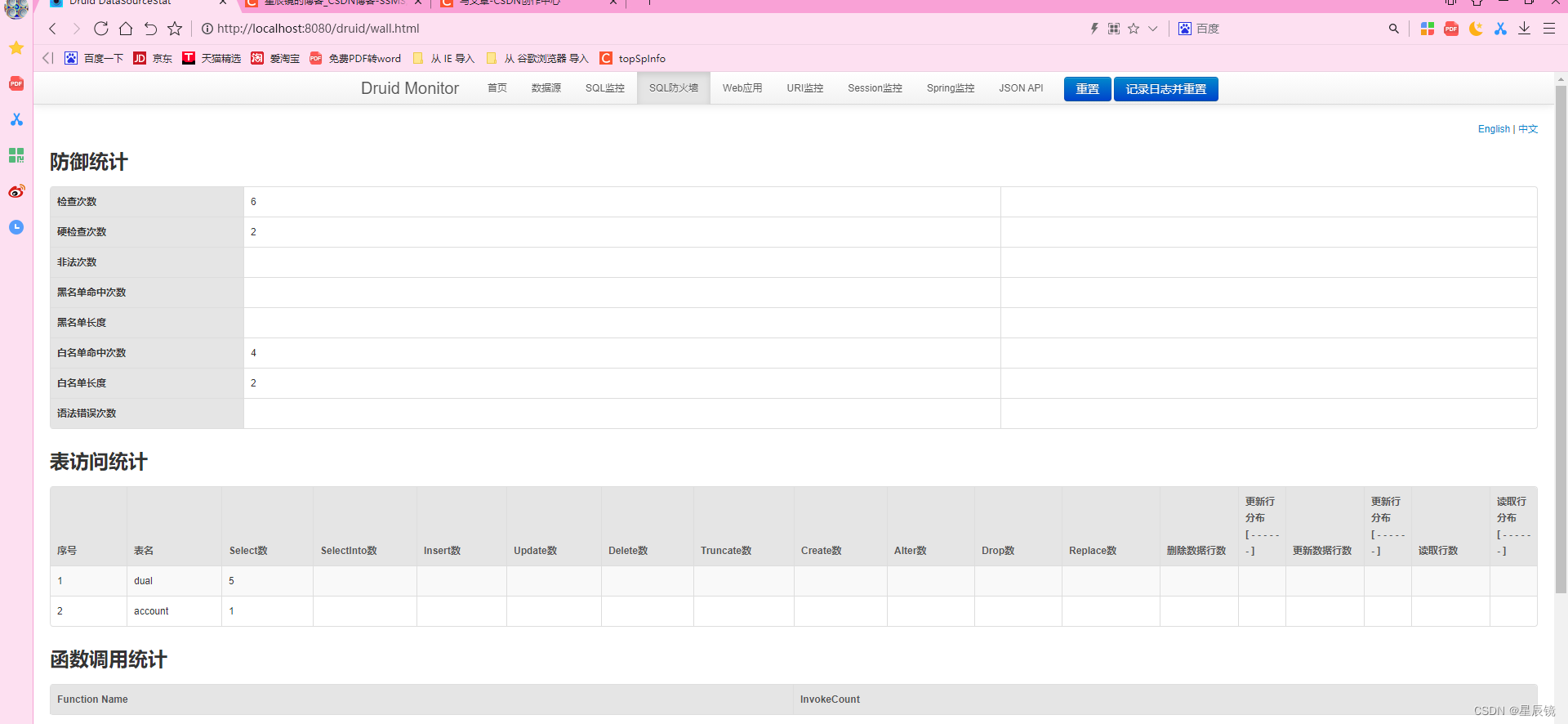Switch language to 中文
The height and width of the screenshot is (724, 1568).
tap(1528, 129)
